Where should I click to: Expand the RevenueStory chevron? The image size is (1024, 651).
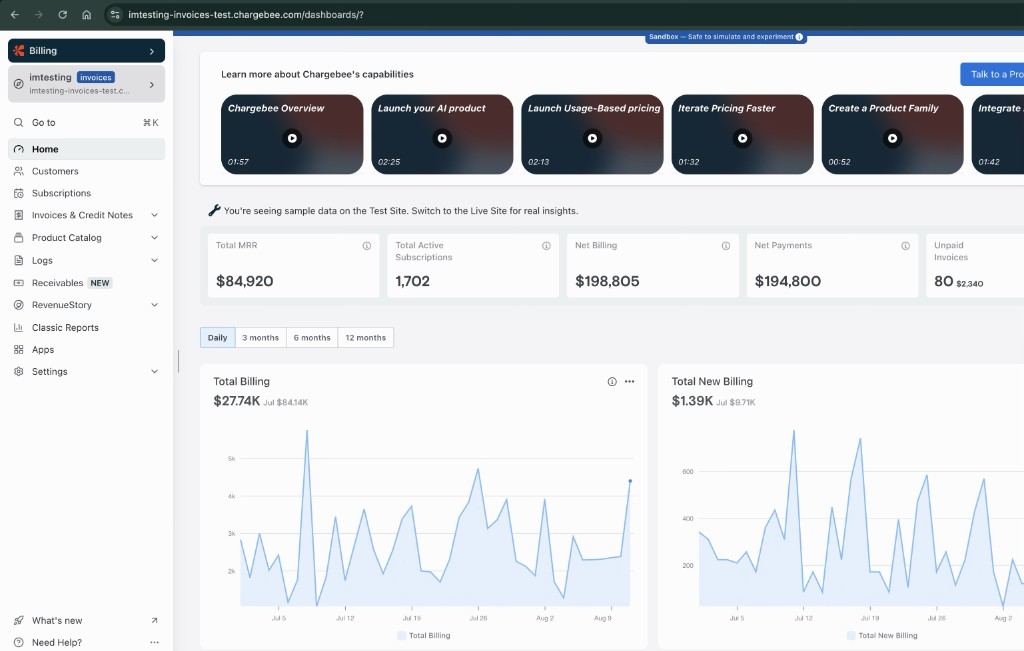pyautogui.click(x=155, y=305)
